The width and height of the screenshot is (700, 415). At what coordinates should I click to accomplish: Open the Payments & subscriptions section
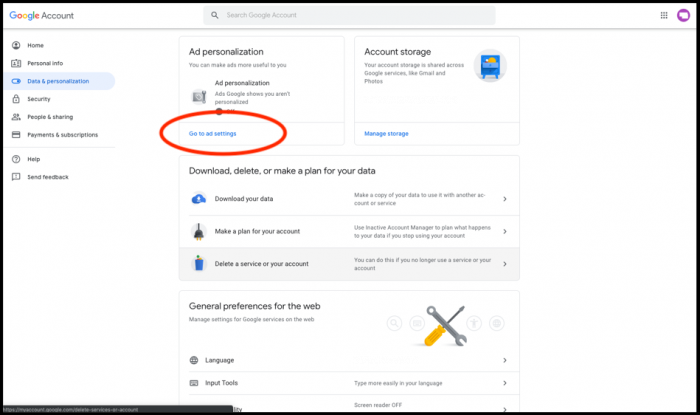tap(59, 134)
